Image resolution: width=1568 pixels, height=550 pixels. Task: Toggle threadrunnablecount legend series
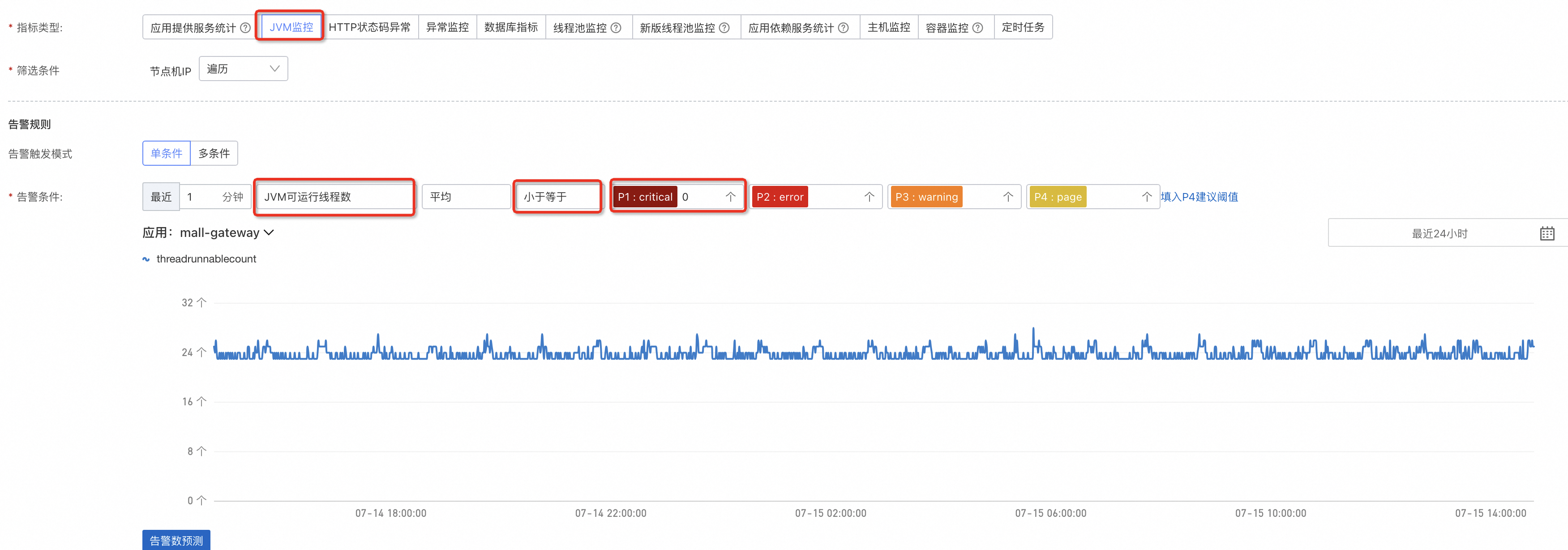(200, 259)
